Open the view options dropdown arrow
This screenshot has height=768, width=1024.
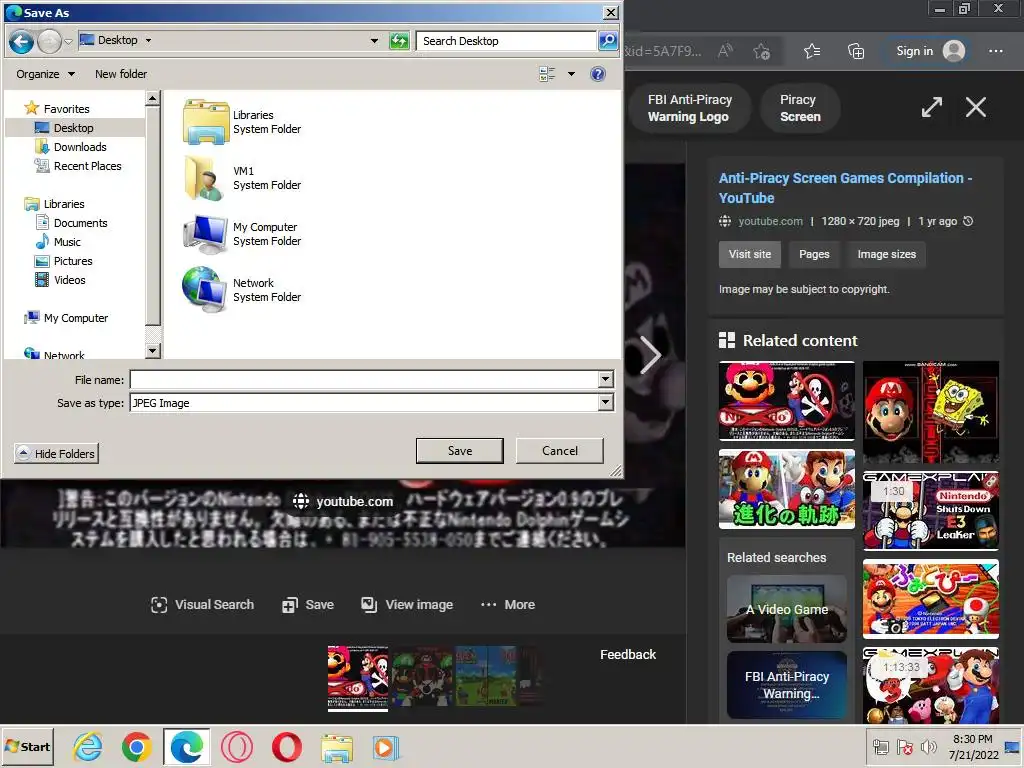[x=571, y=74]
